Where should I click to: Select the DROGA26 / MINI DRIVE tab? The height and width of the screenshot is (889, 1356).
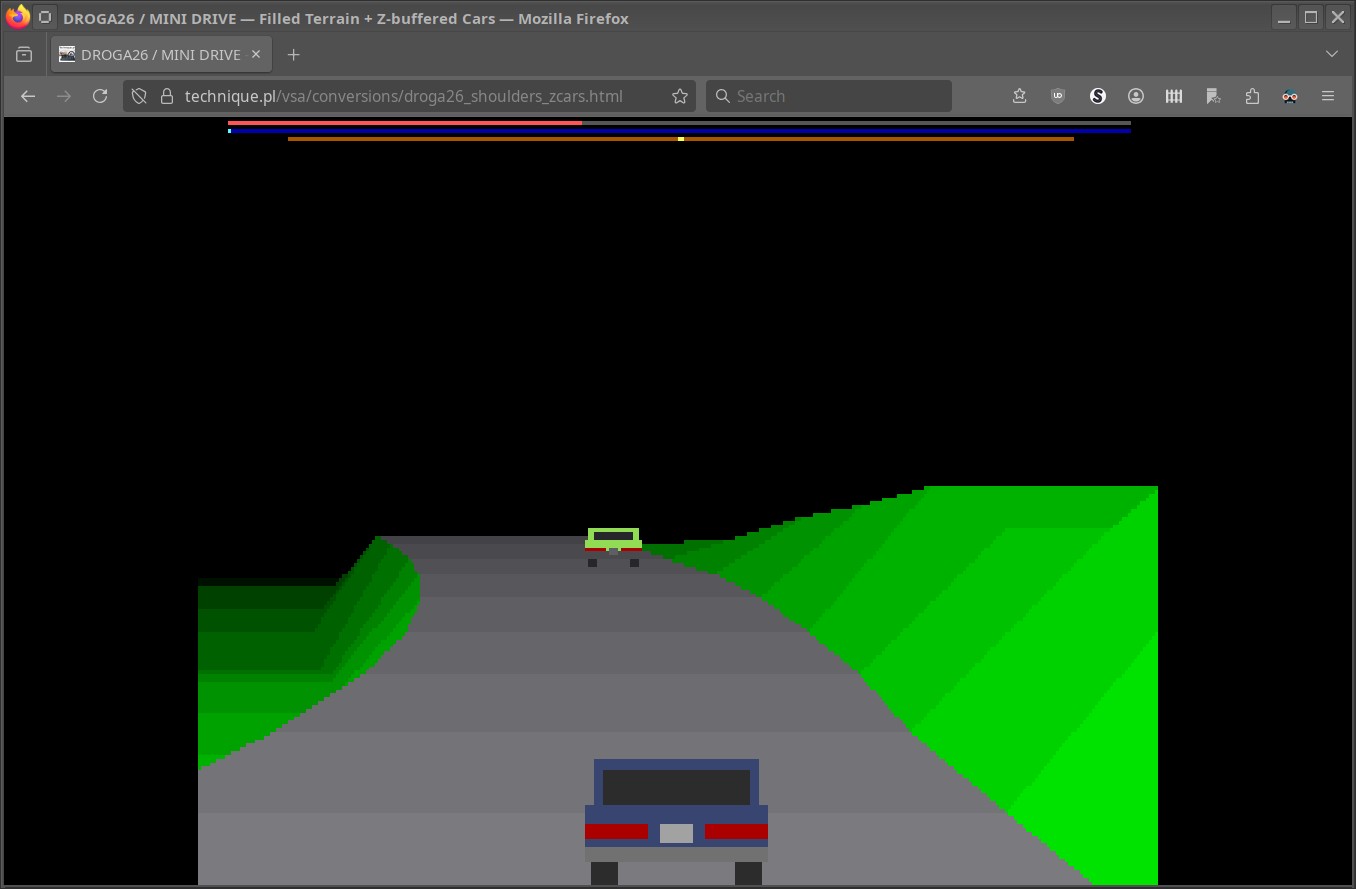coord(161,54)
